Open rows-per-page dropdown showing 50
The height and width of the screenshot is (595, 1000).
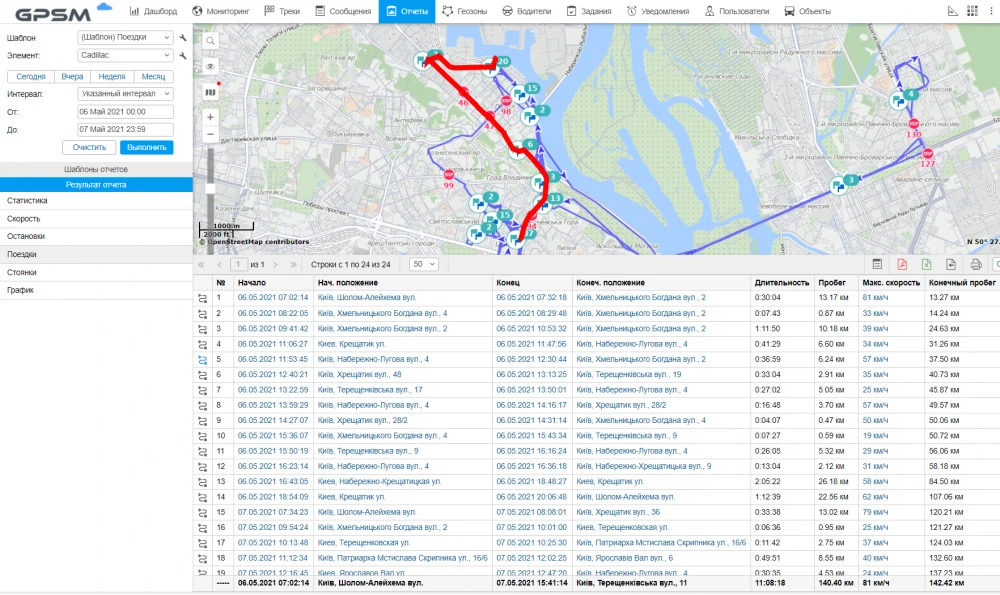tap(424, 264)
